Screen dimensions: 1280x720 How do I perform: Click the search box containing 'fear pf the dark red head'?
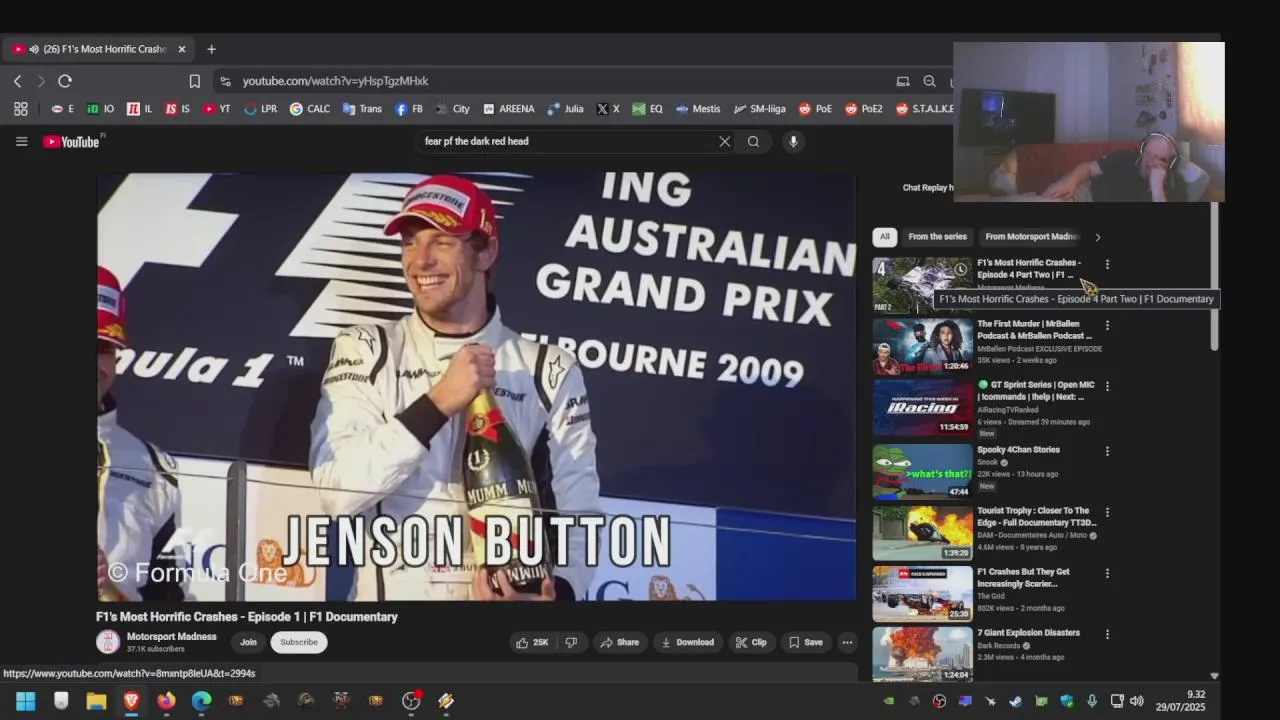click(x=570, y=141)
